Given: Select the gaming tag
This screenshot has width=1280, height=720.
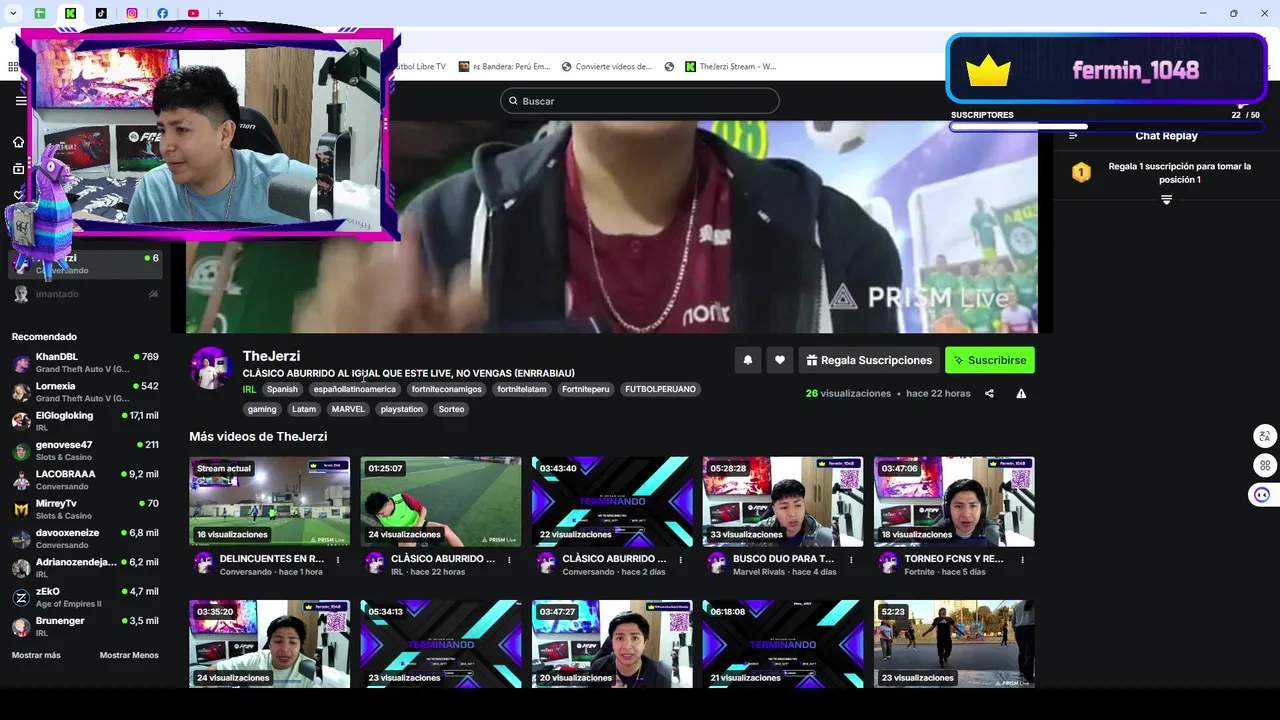Looking at the screenshot, I should tap(262, 409).
